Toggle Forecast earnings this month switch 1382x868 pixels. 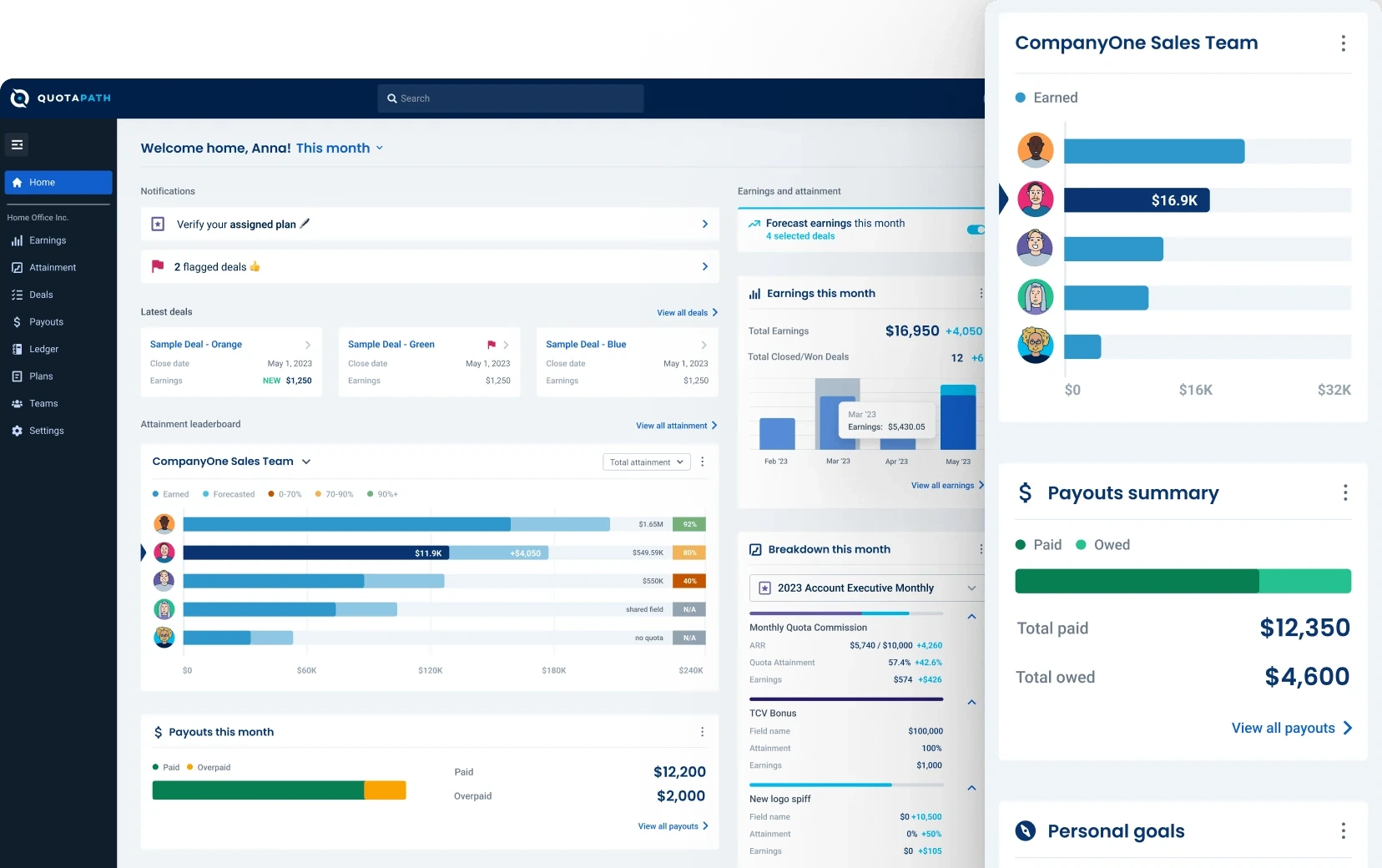[x=976, y=230]
